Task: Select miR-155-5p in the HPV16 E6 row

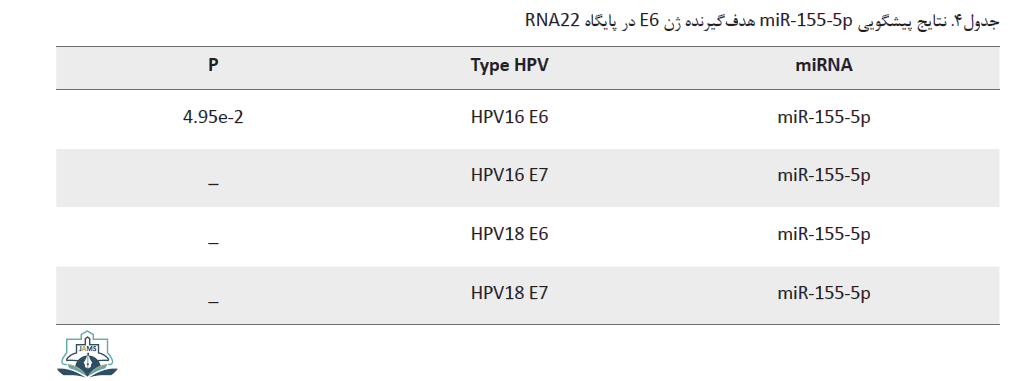Action: tap(824, 118)
